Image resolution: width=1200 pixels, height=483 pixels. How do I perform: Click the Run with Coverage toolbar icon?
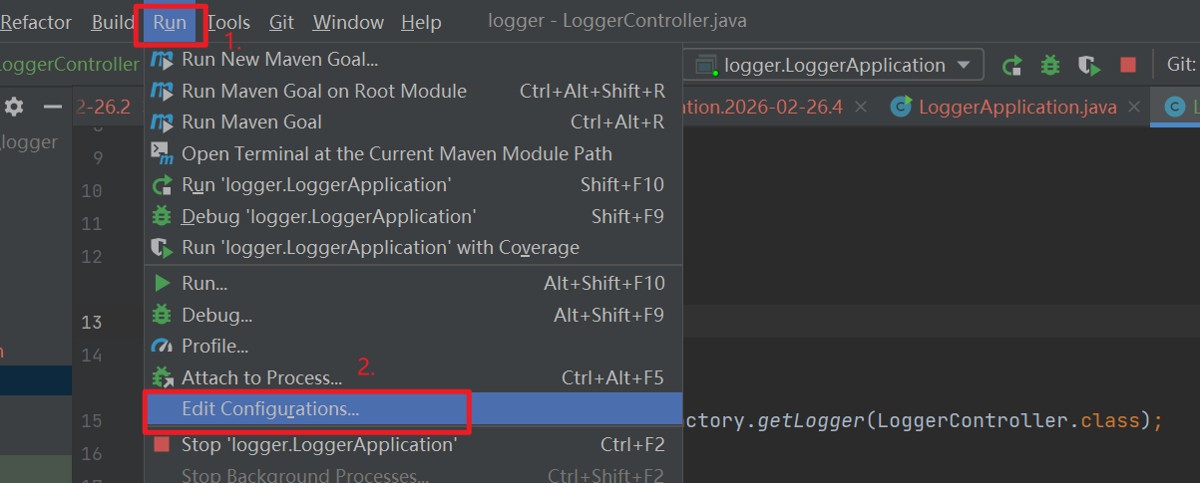tap(1089, 66)
